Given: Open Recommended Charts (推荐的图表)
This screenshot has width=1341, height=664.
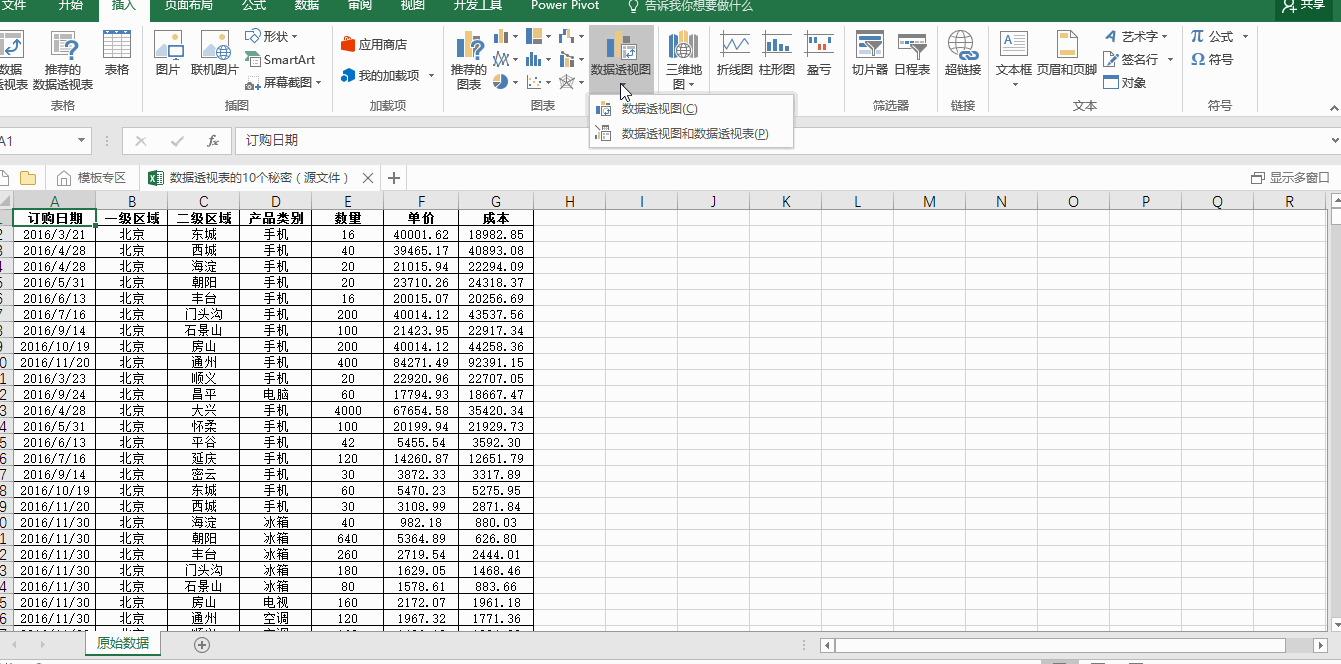Looking at the screenshot, I should (x=469, y=60).
